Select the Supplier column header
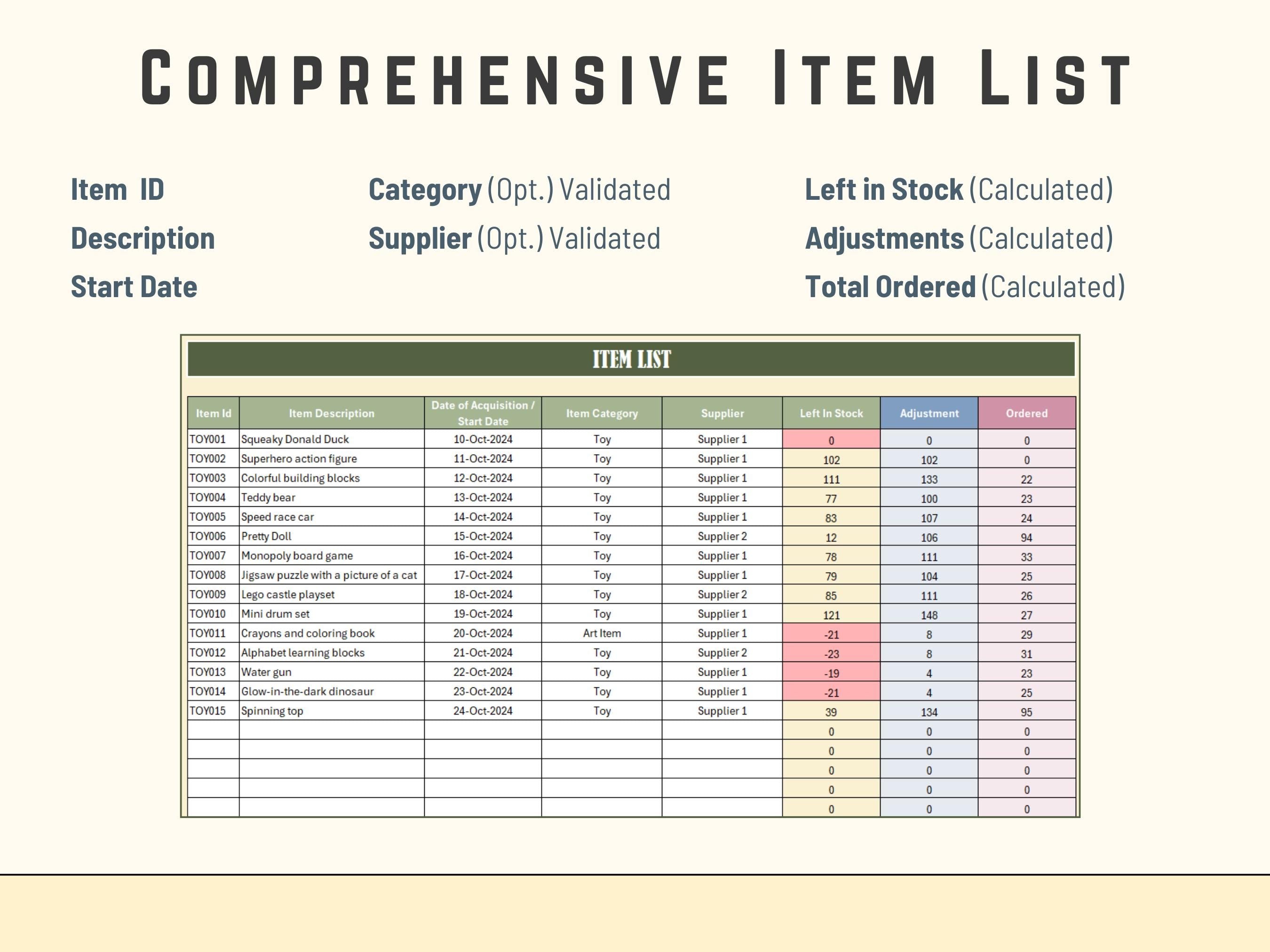This screenshot has height=952, width=1270. (x=722, y=413)
